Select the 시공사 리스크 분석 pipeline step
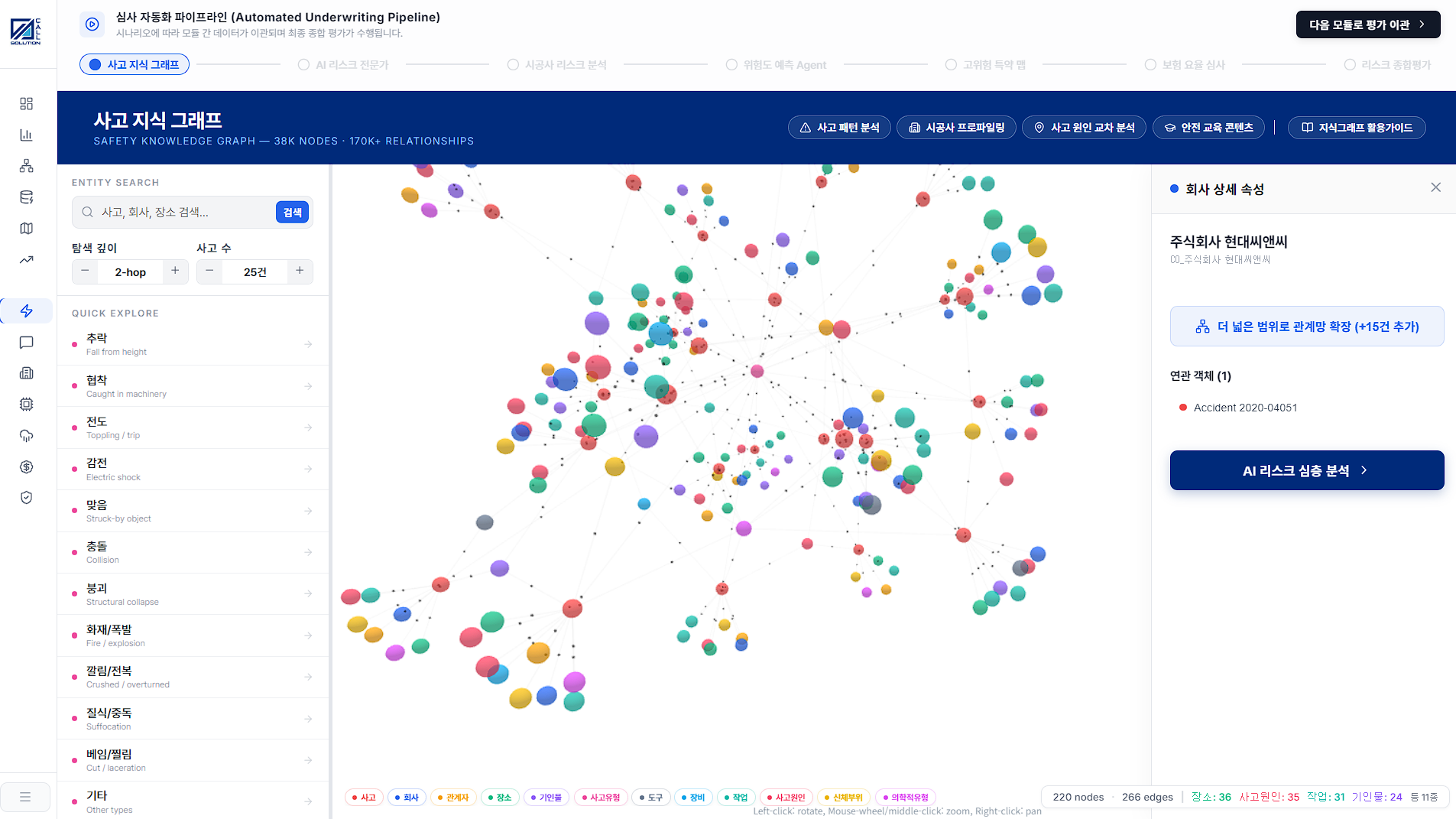 [557, 65]
